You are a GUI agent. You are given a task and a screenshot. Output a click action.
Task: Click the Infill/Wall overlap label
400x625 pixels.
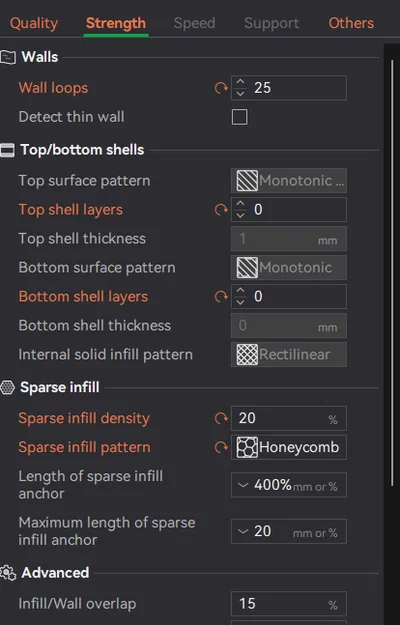tap(77, 603)
